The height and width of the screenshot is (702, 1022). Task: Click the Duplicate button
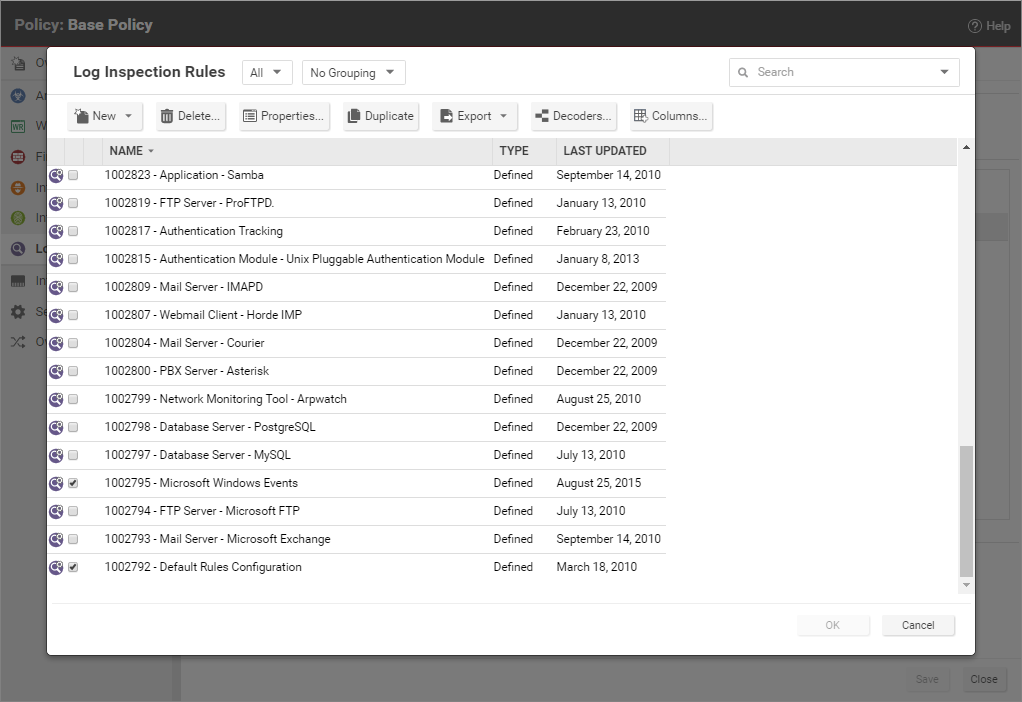(380, 116)
